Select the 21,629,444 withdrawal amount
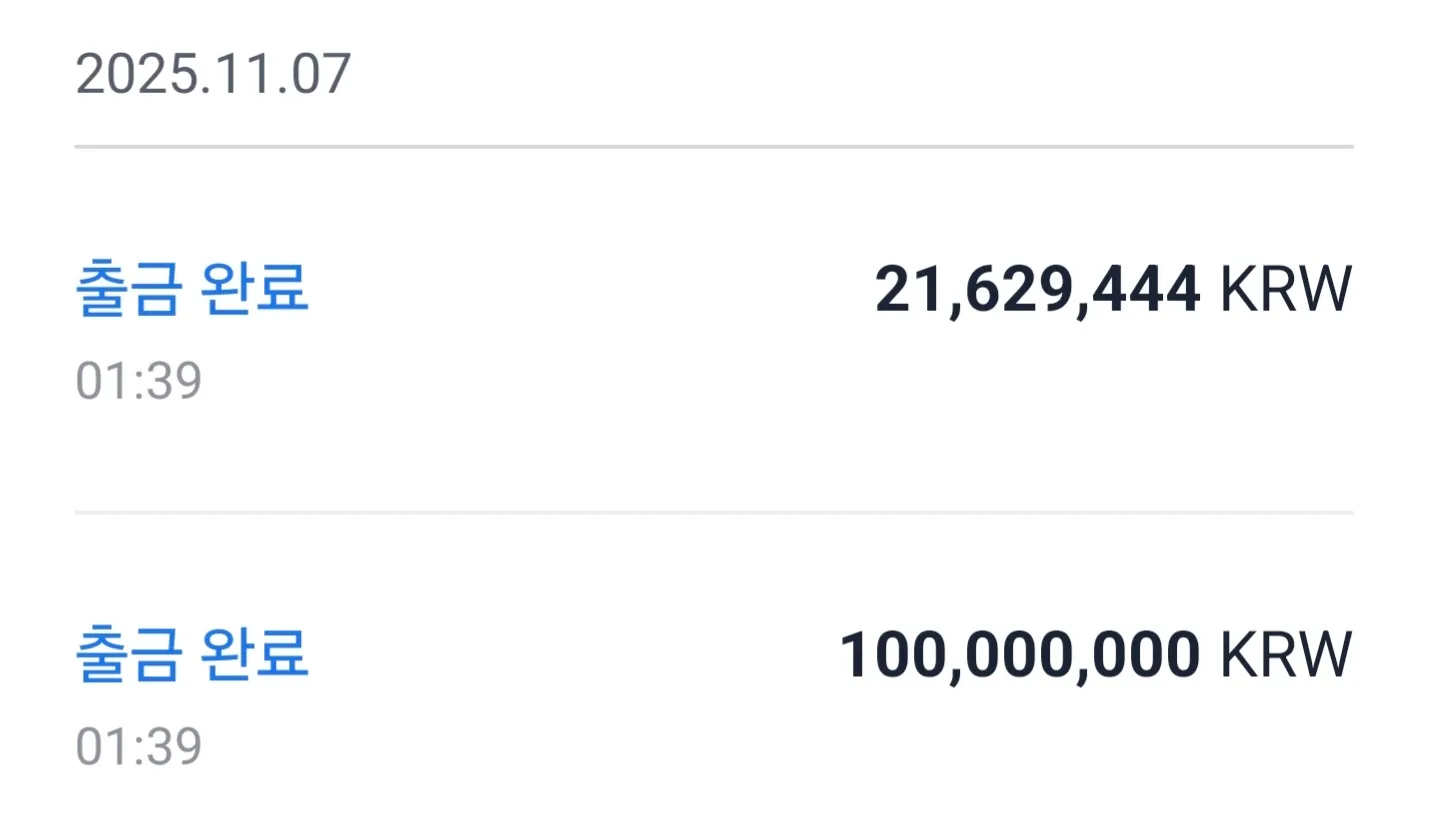 tap(1037, 290)
